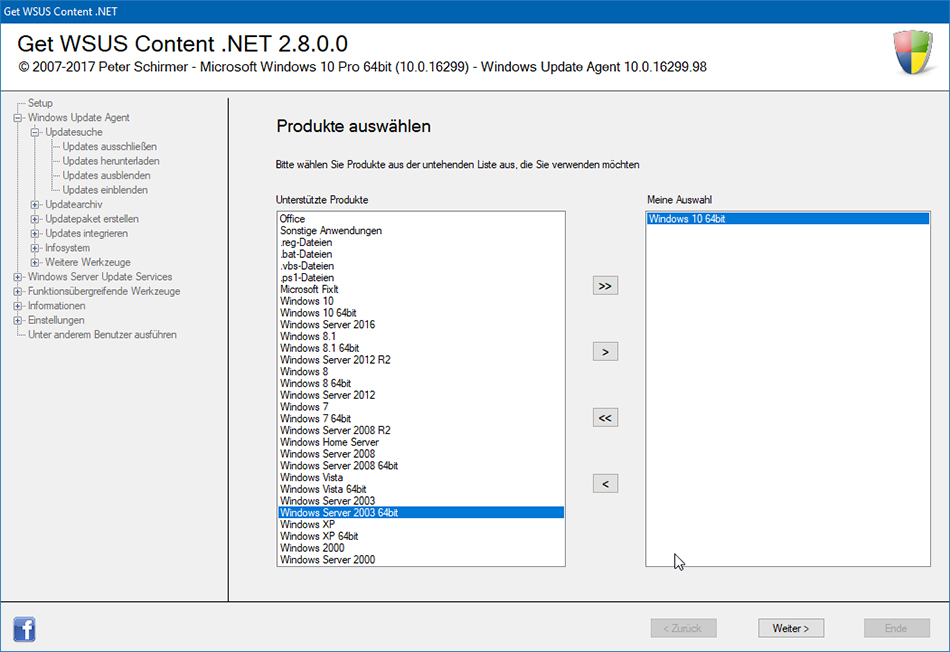
Task: Select Sonstige Anwendungen in the list
Action: [421, 230]
